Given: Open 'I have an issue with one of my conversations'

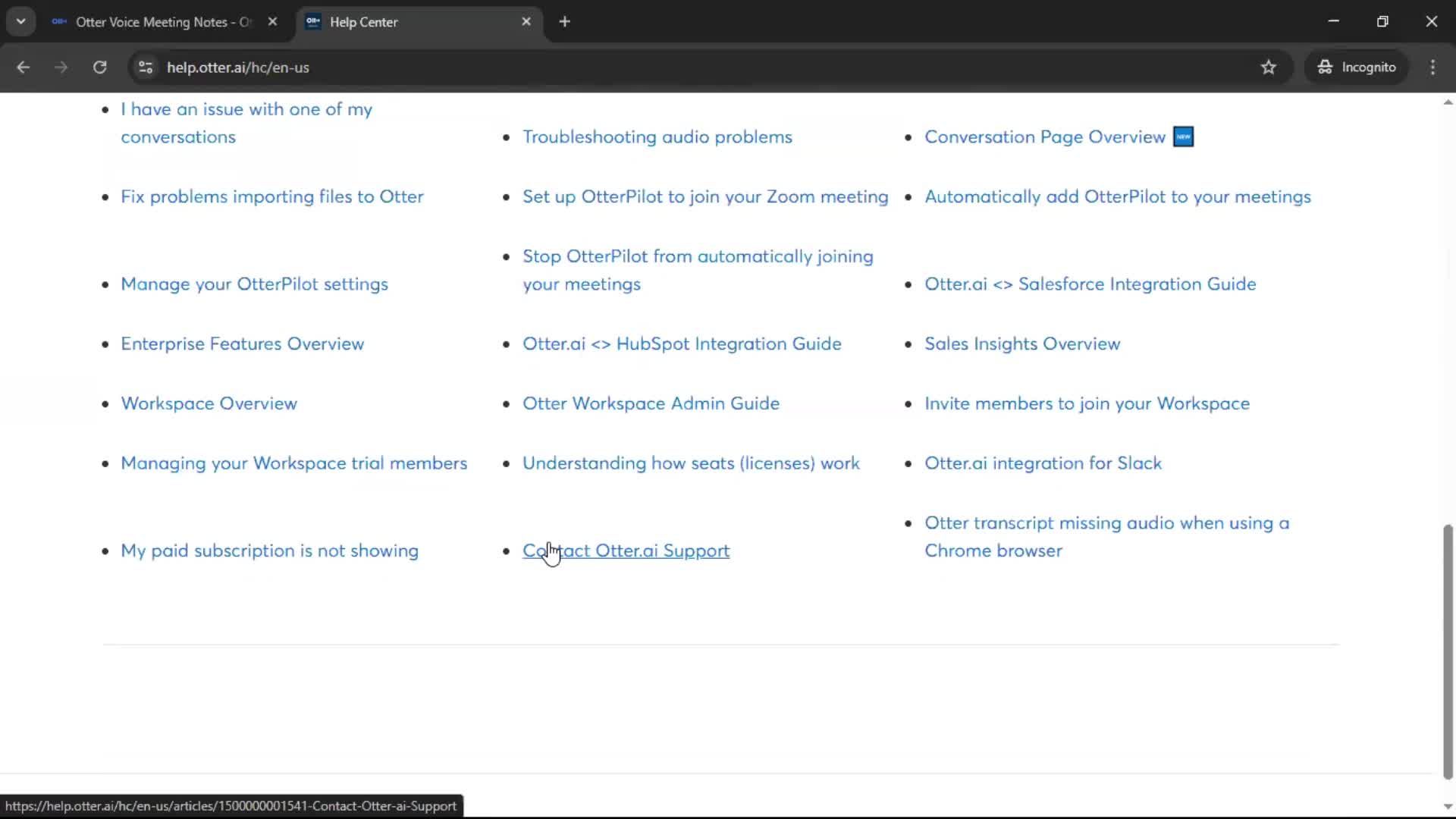Looking at the screenshot, I should pyautogui.click(x=246, y=123).
